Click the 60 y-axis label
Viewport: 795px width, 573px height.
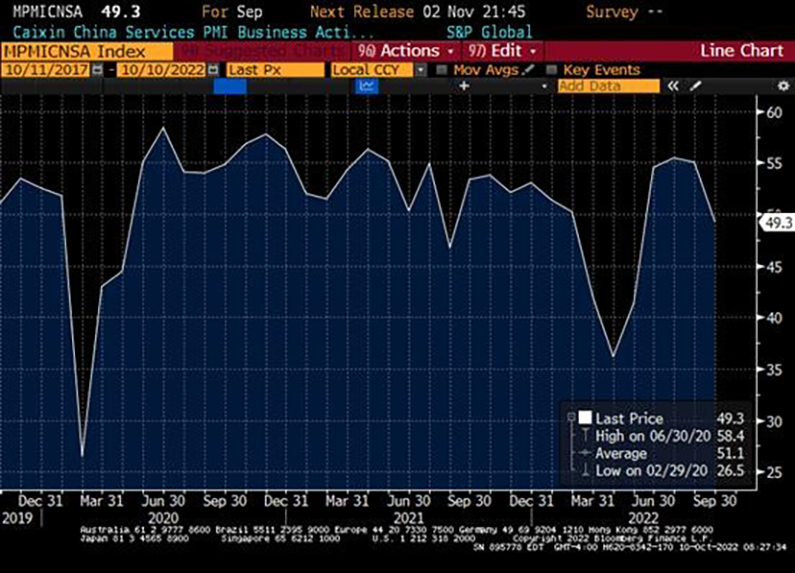[774, 112]
